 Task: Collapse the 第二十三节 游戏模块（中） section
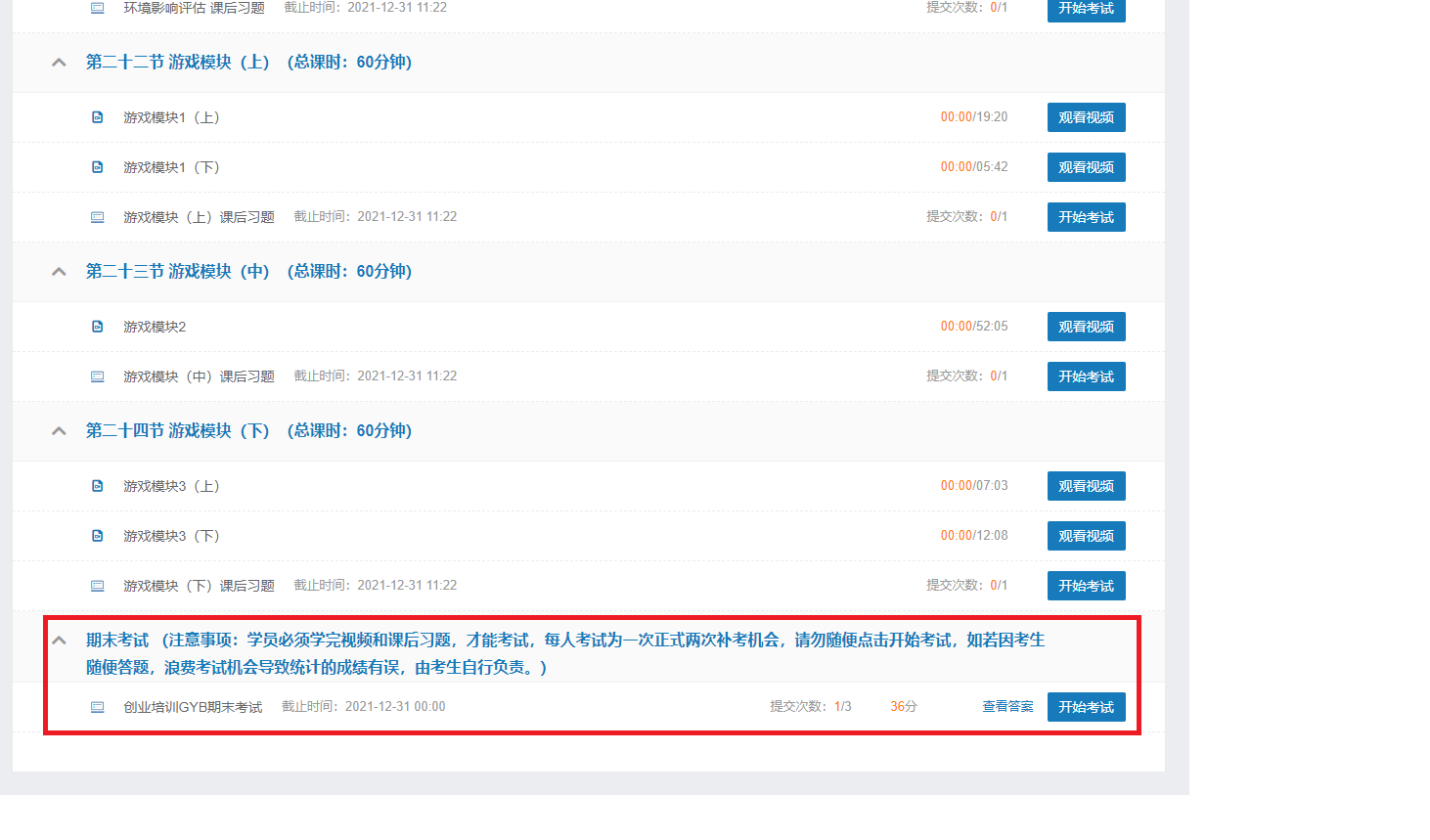pos(59,272)
